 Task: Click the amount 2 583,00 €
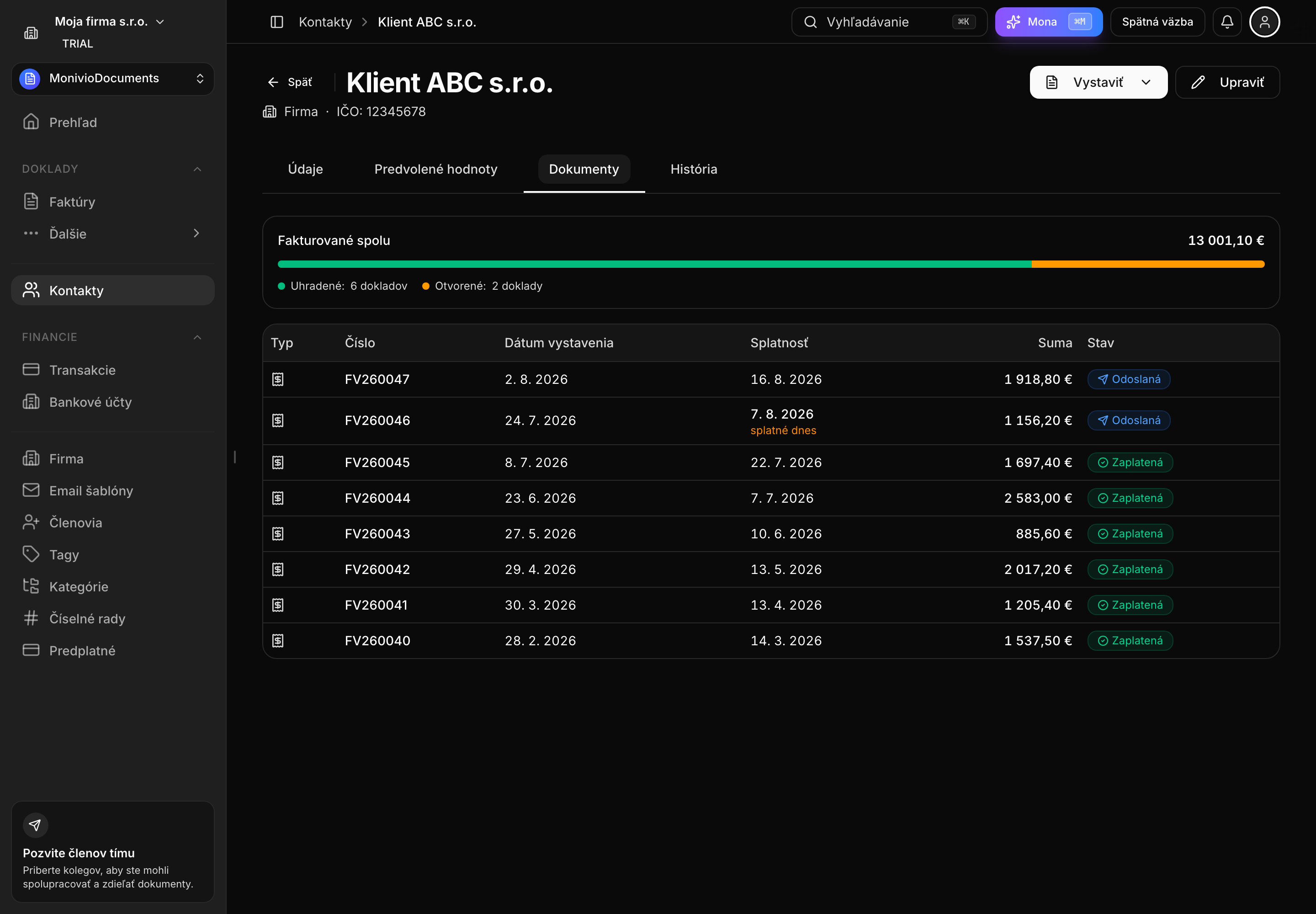[x=1038, y=498]
